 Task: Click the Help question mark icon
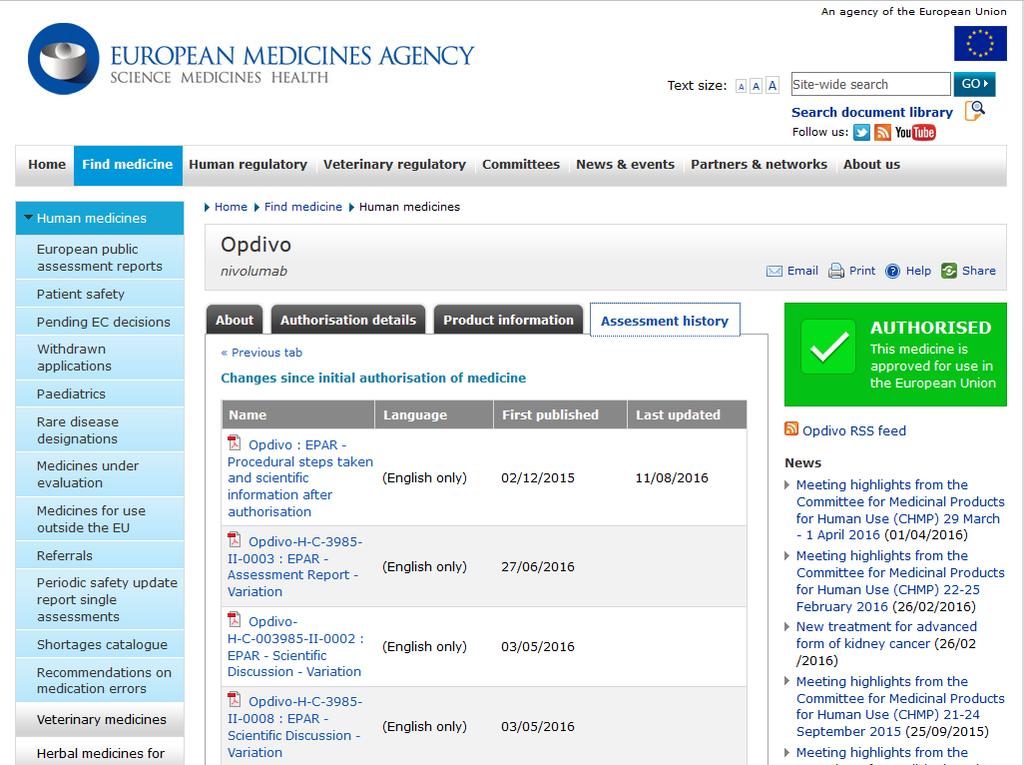[x=892, y=271]
